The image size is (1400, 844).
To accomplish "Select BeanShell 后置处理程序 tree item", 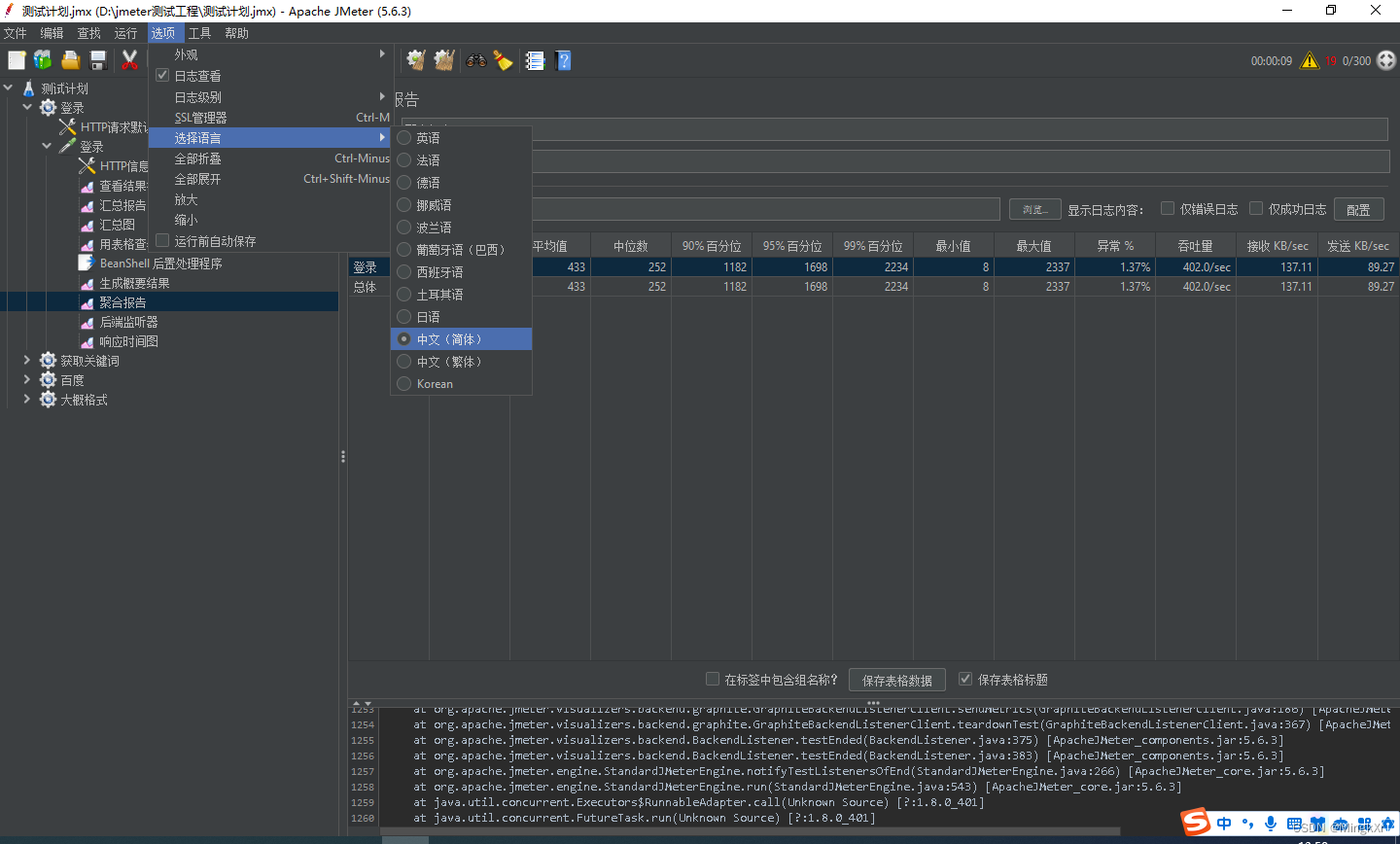I will coord(160,264).
